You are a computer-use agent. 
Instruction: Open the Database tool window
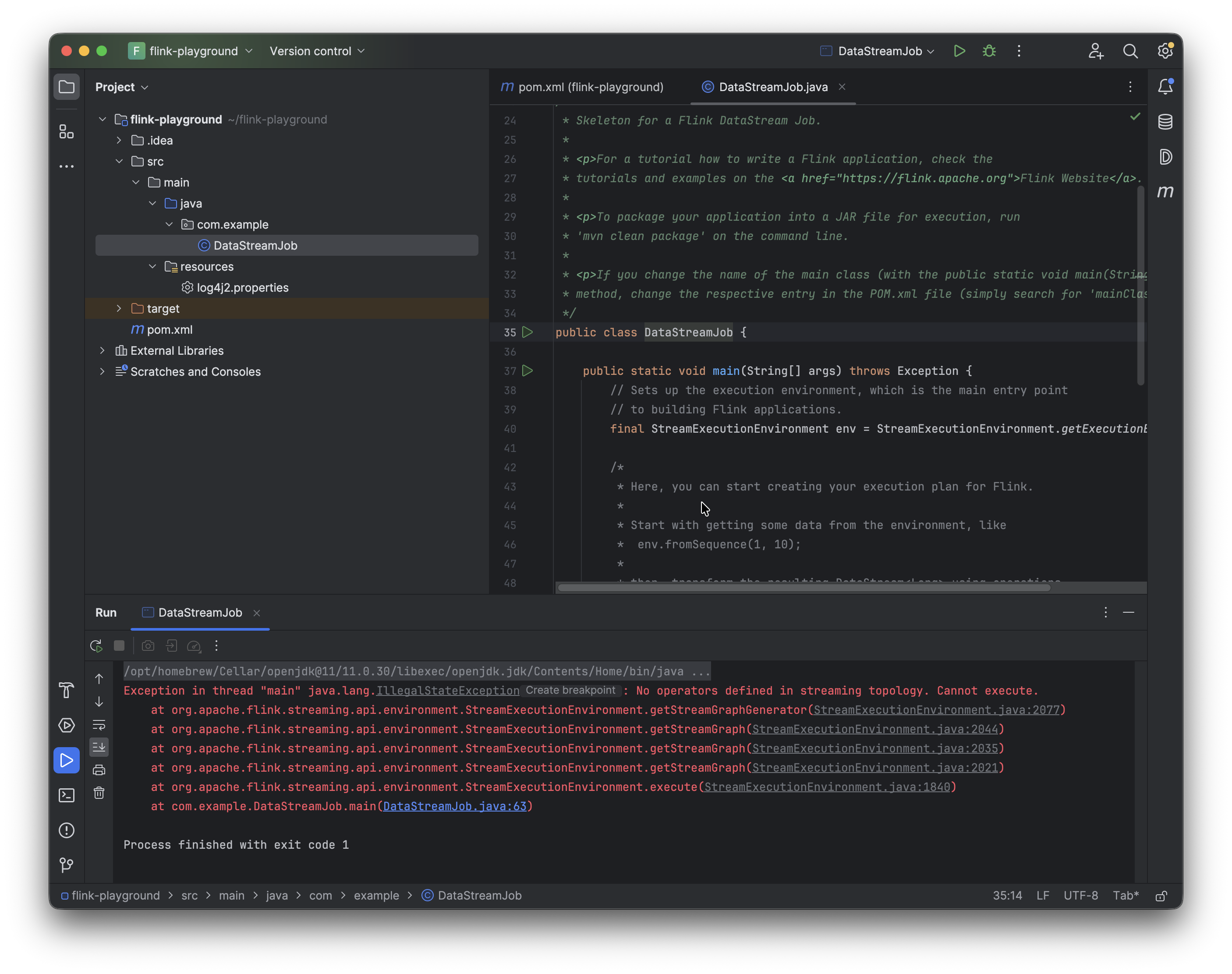[x=1165, y=121]
